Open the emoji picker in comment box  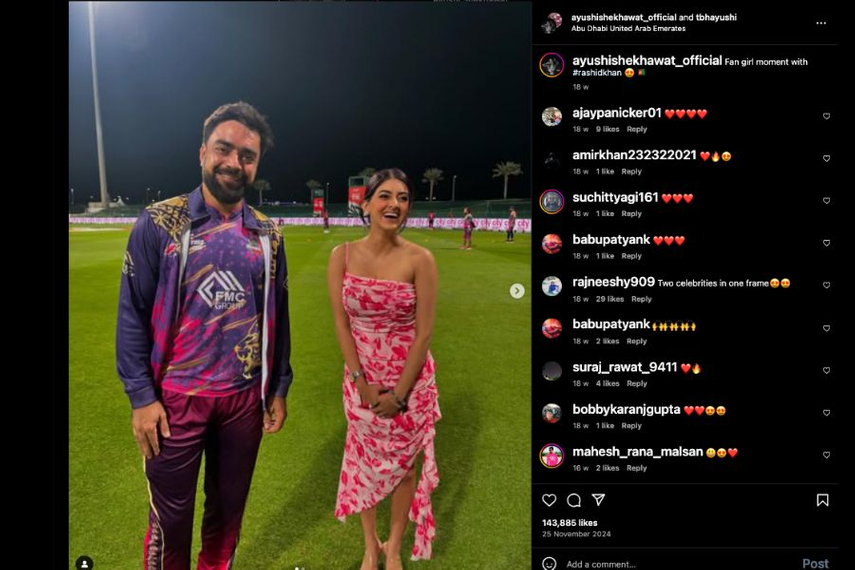point(549,563)
